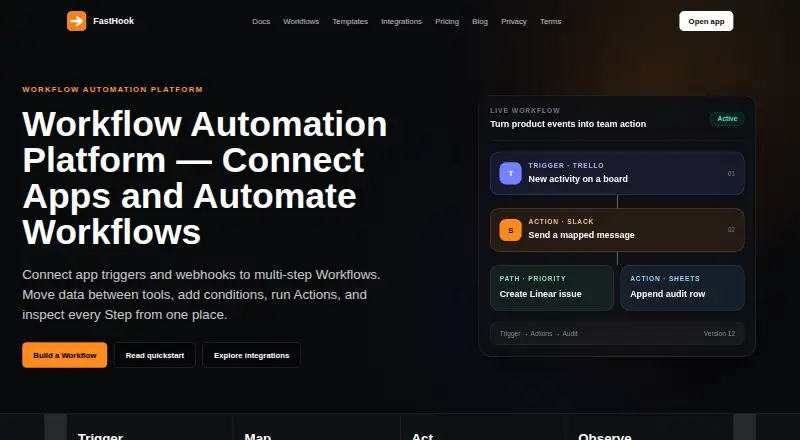
Task: Click the FastHook orange arrow logo icon
Action: (77, 21)
